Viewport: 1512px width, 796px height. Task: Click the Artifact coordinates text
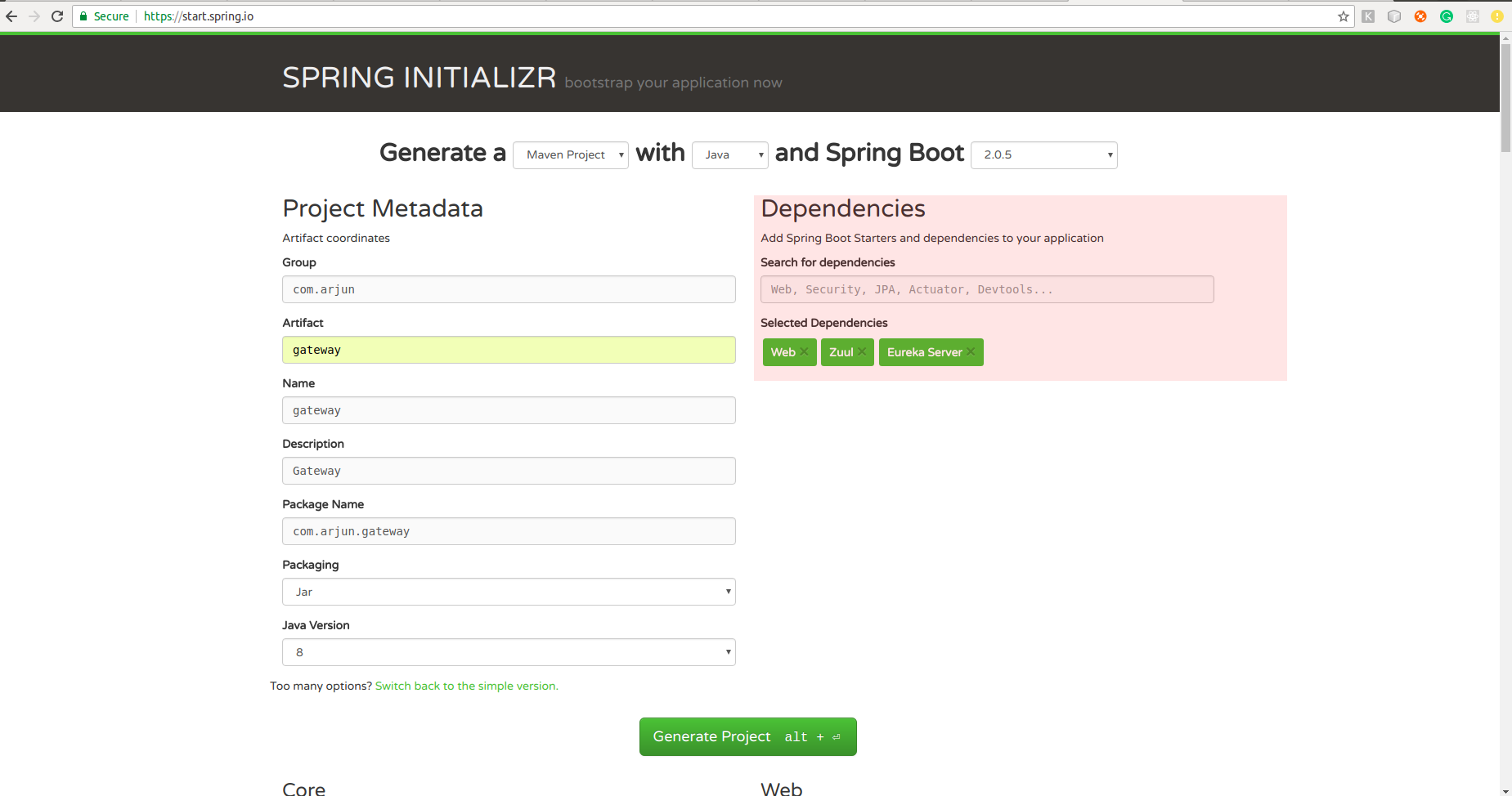point(336,238)
